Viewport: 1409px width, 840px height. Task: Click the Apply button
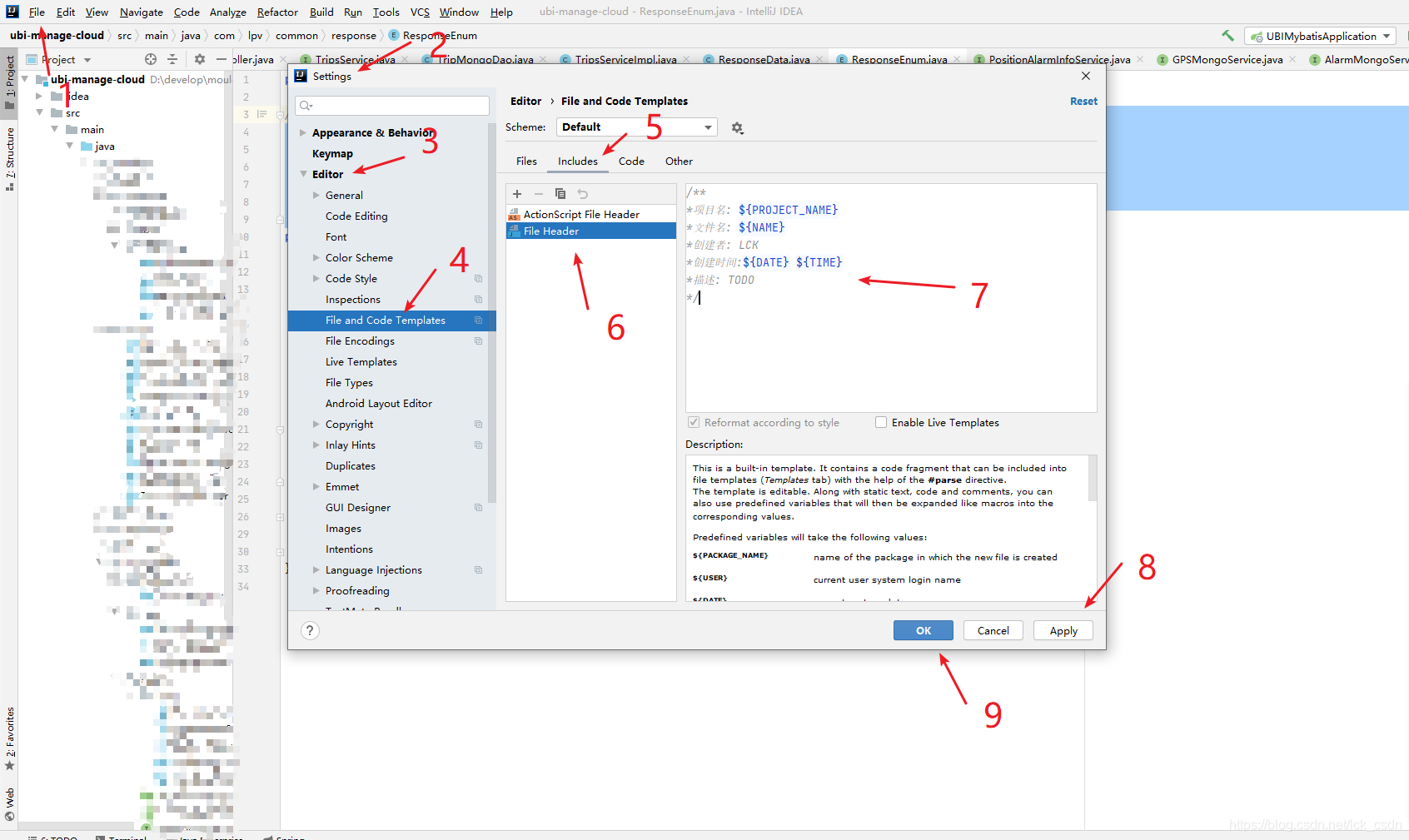click(x=1063, y=630)
